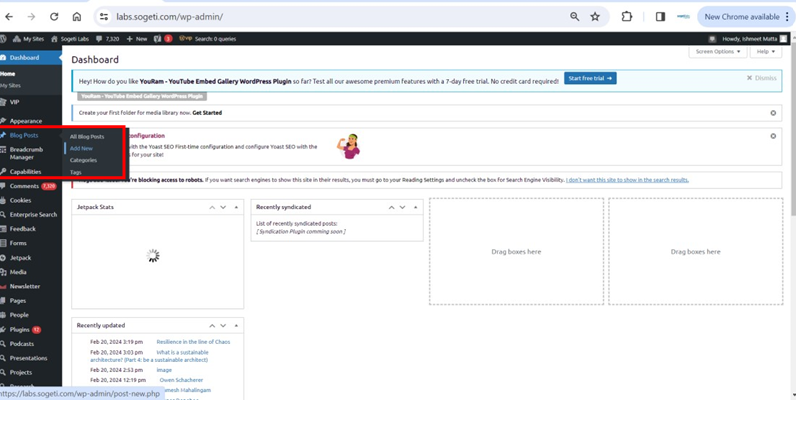
Task: Open Blog Posts sidebar menu
Action: click(30, 135)
